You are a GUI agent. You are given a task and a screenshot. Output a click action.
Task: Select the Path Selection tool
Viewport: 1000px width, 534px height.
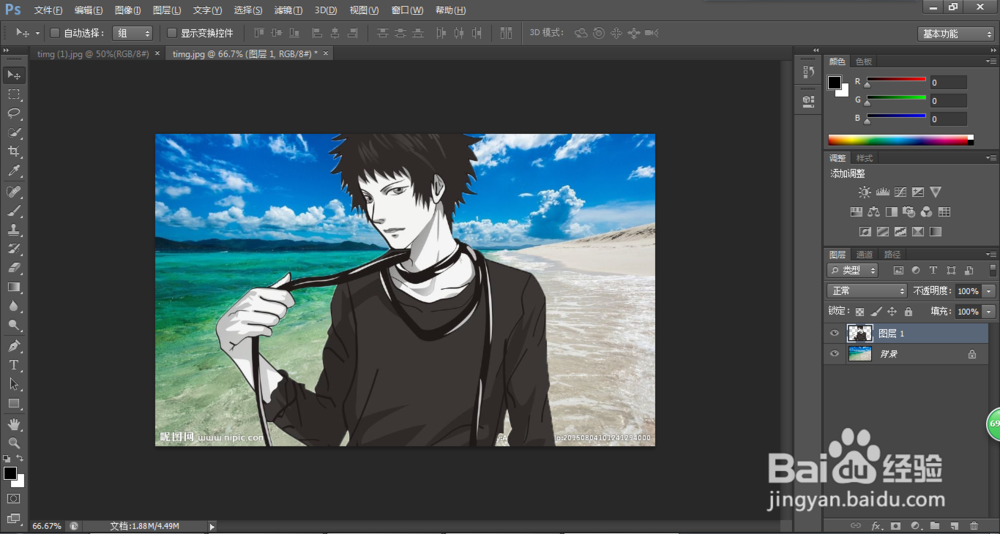click(x=14, y=384)
